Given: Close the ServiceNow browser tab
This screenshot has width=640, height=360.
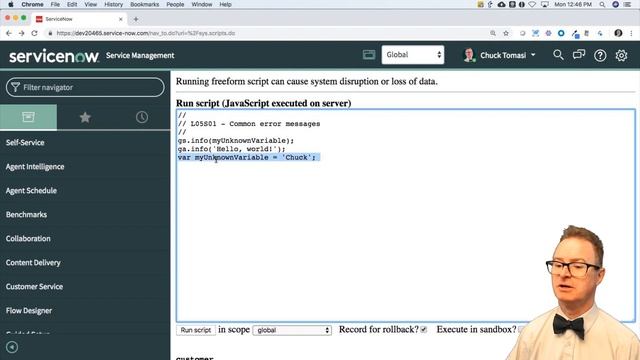Looking at the screenshot, I should [120, 19].
